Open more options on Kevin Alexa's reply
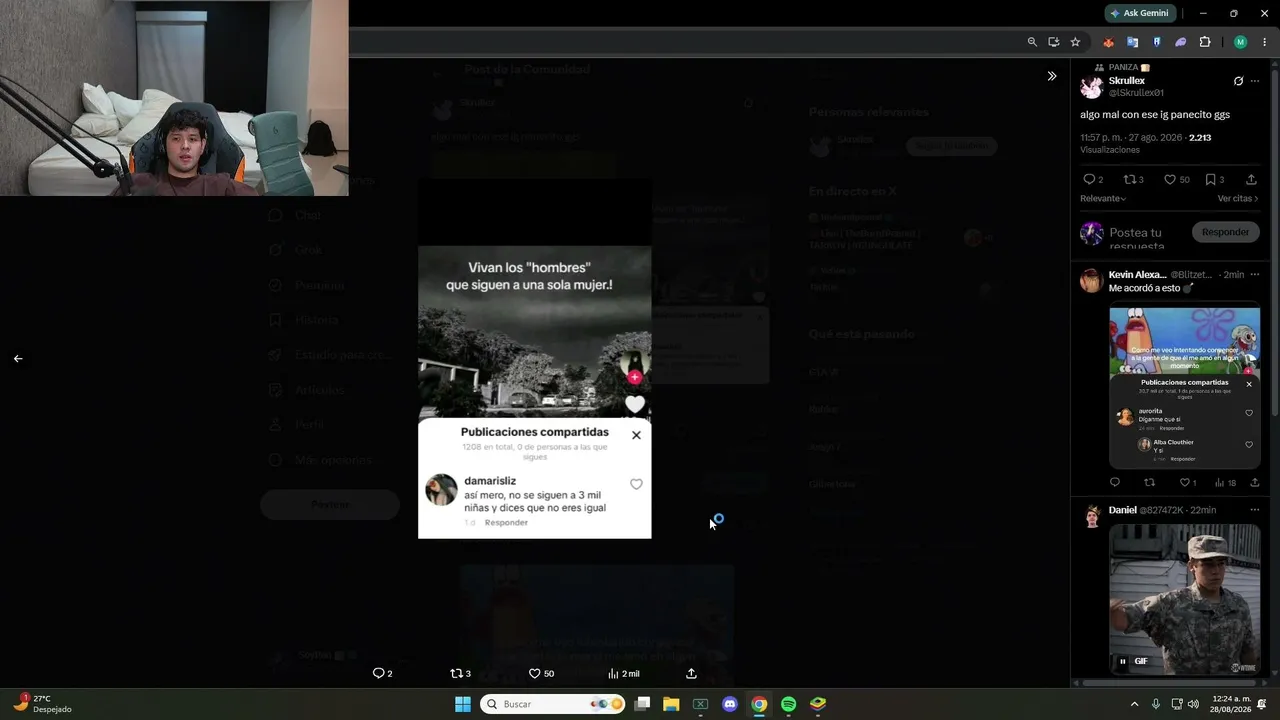The image size is (1280, 720). click(x=1255, y=274)
